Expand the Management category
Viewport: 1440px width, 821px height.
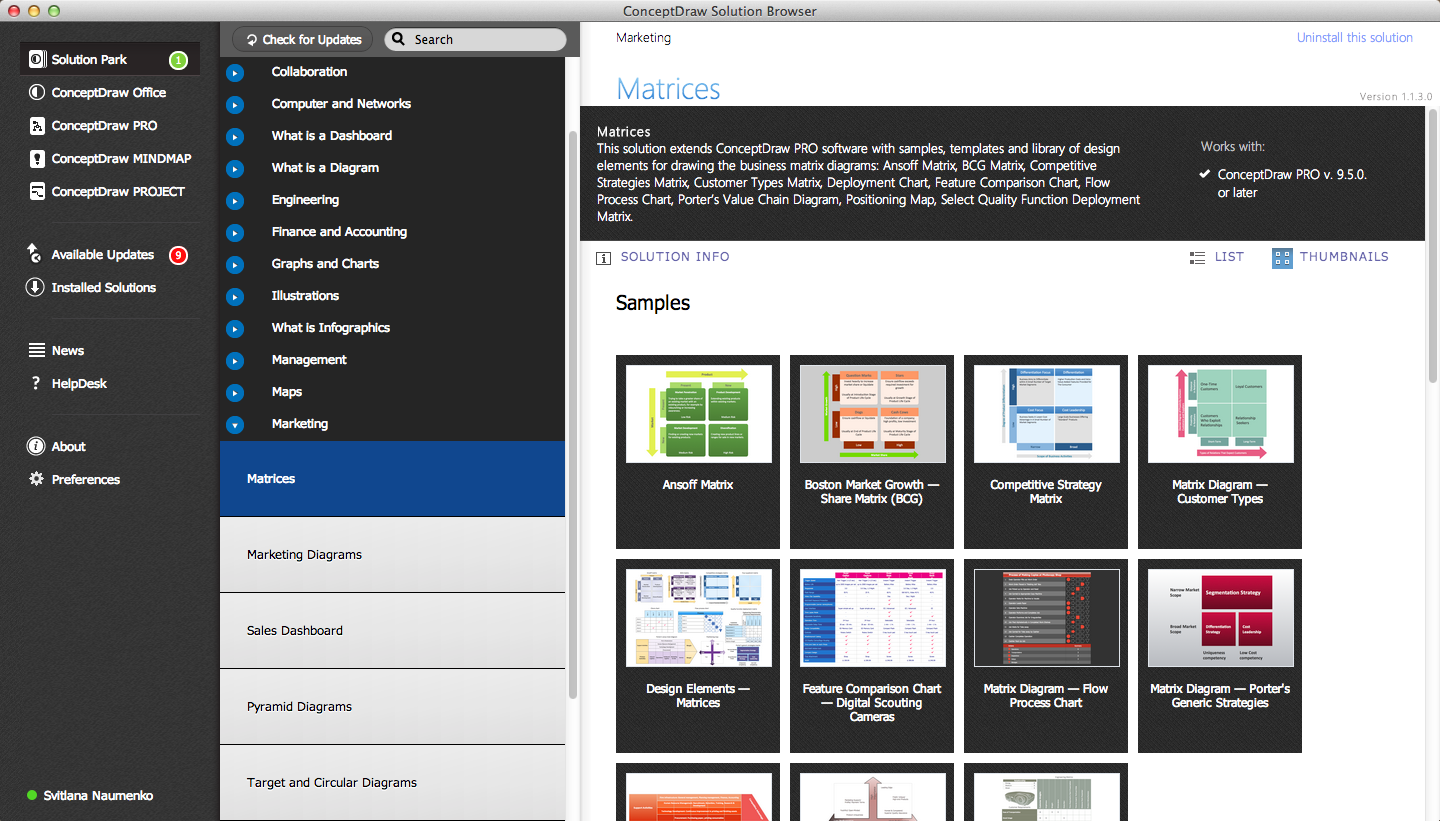point(235,361)
